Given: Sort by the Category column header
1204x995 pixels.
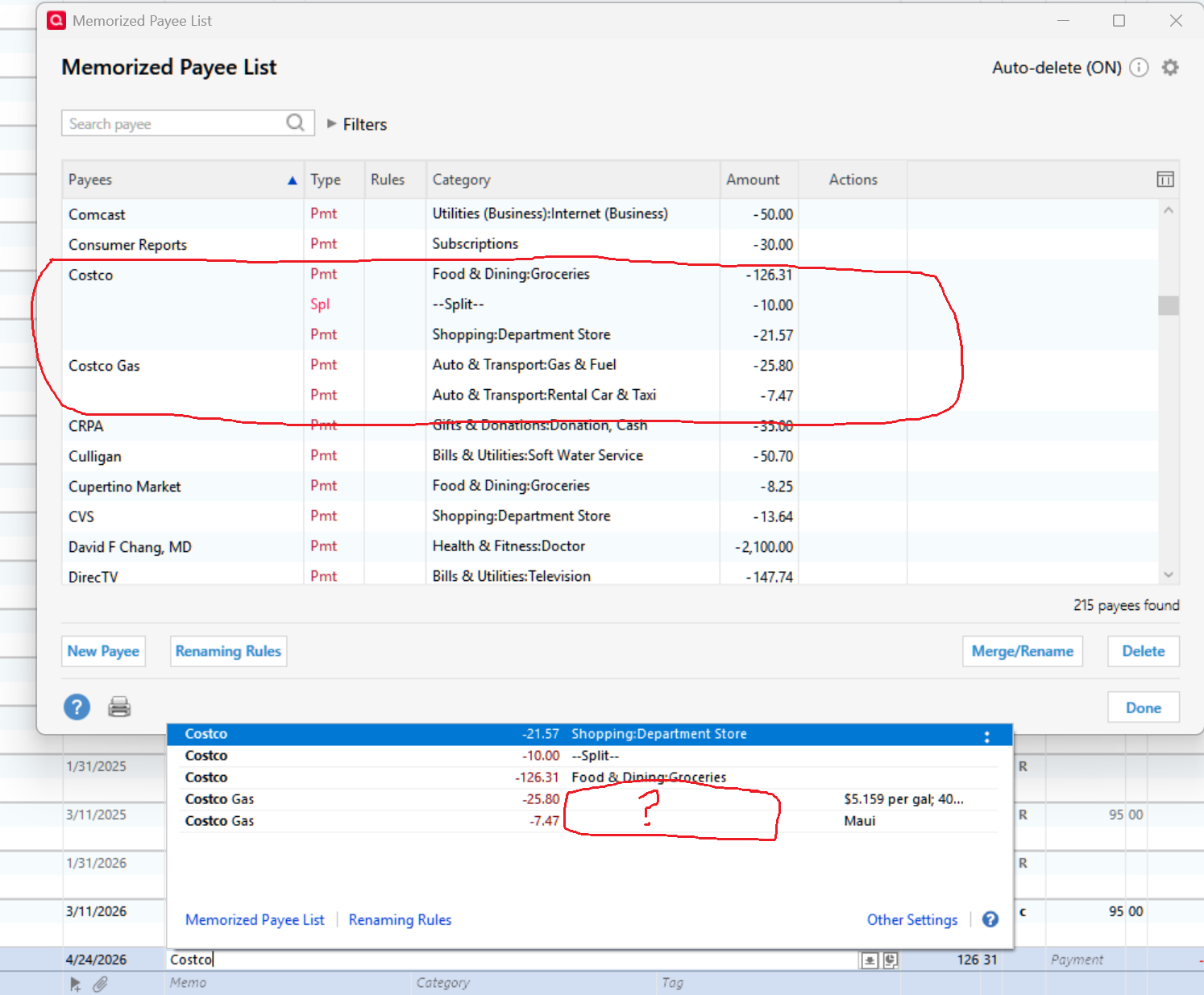Looking at the screenshot, I should pyautogui.click(x=572, y=180).
